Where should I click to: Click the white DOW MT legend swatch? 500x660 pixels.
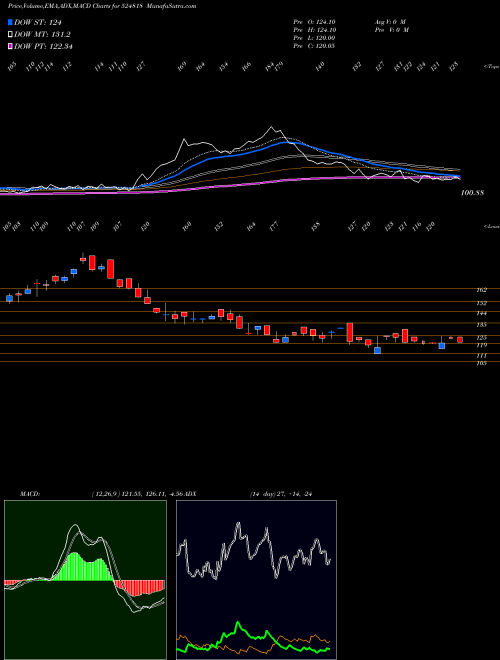click(x=11, y=35)
